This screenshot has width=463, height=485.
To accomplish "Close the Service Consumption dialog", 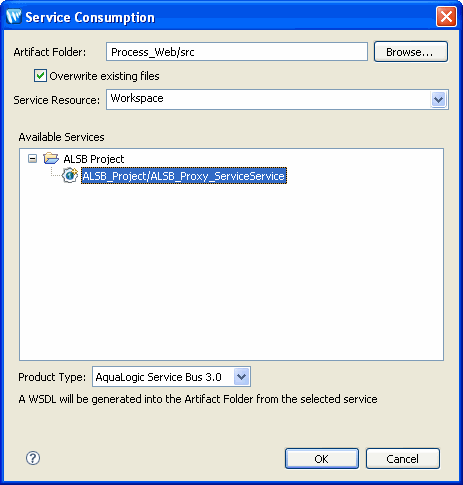I will 446,16.
